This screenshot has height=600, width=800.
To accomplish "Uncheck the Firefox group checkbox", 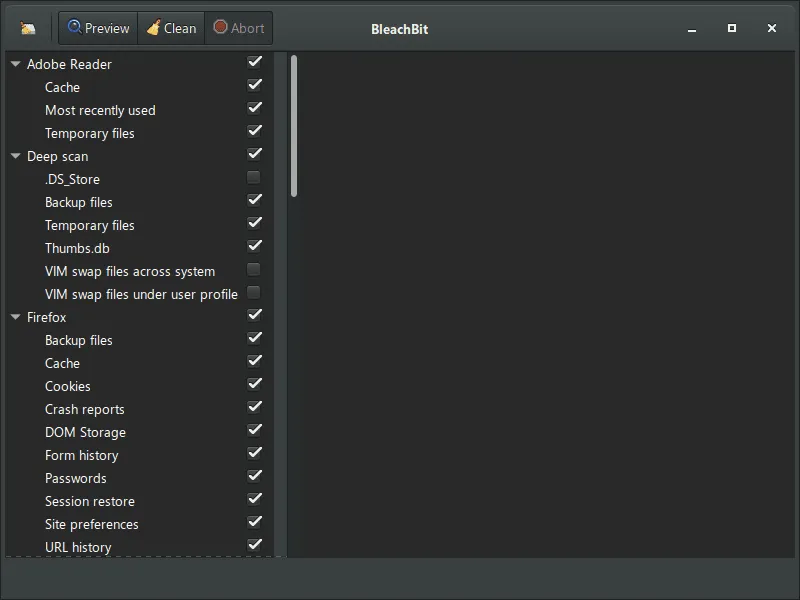I will pos(254,315).
